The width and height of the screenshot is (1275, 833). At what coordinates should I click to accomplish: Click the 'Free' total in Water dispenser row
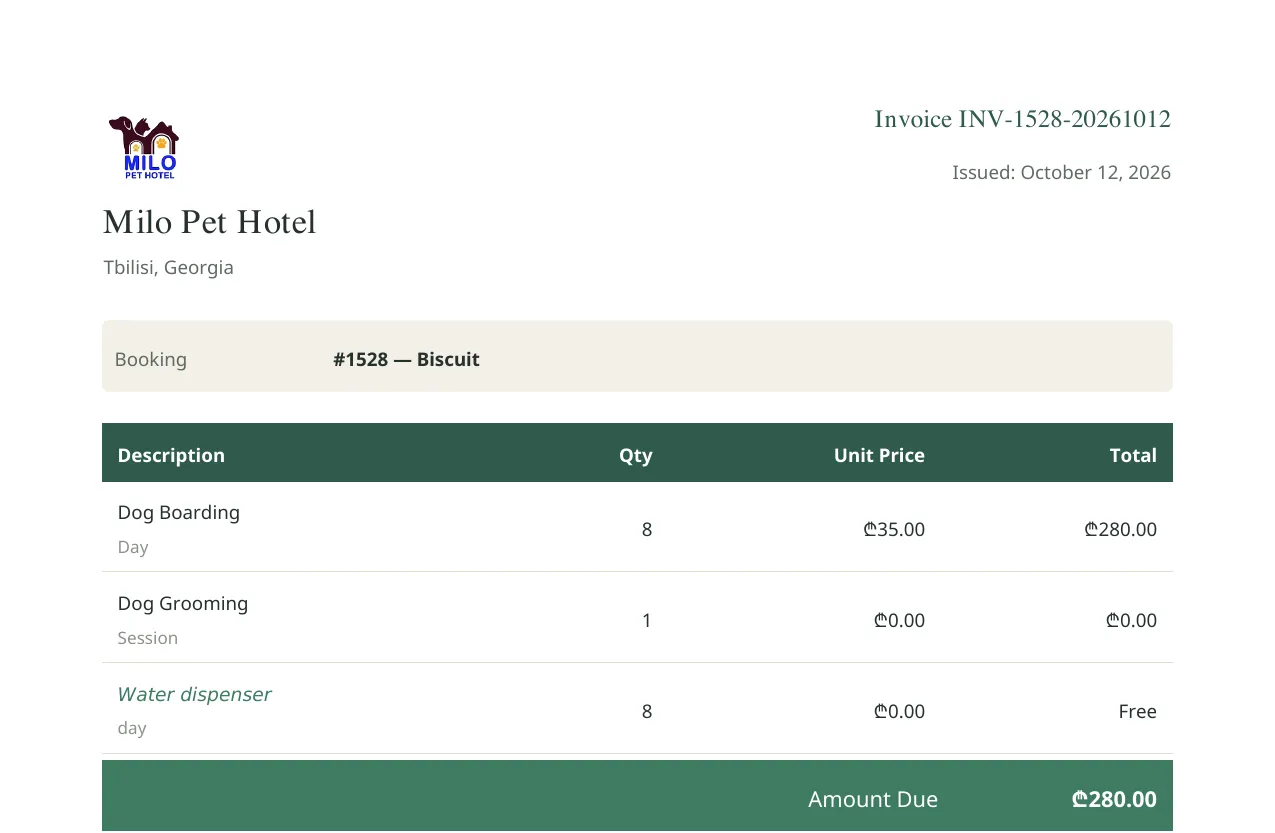[x=1138, y=711]
